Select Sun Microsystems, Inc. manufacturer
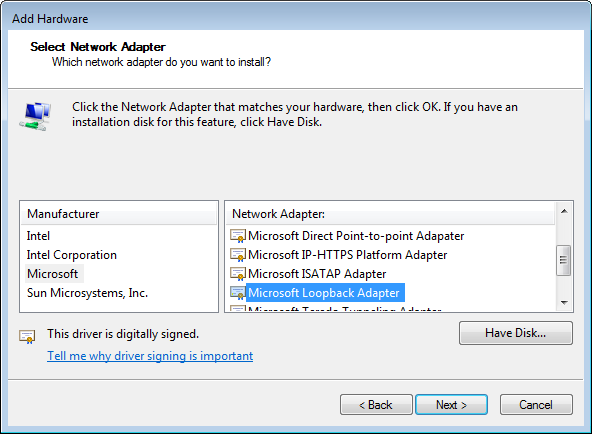 (87, 293)
